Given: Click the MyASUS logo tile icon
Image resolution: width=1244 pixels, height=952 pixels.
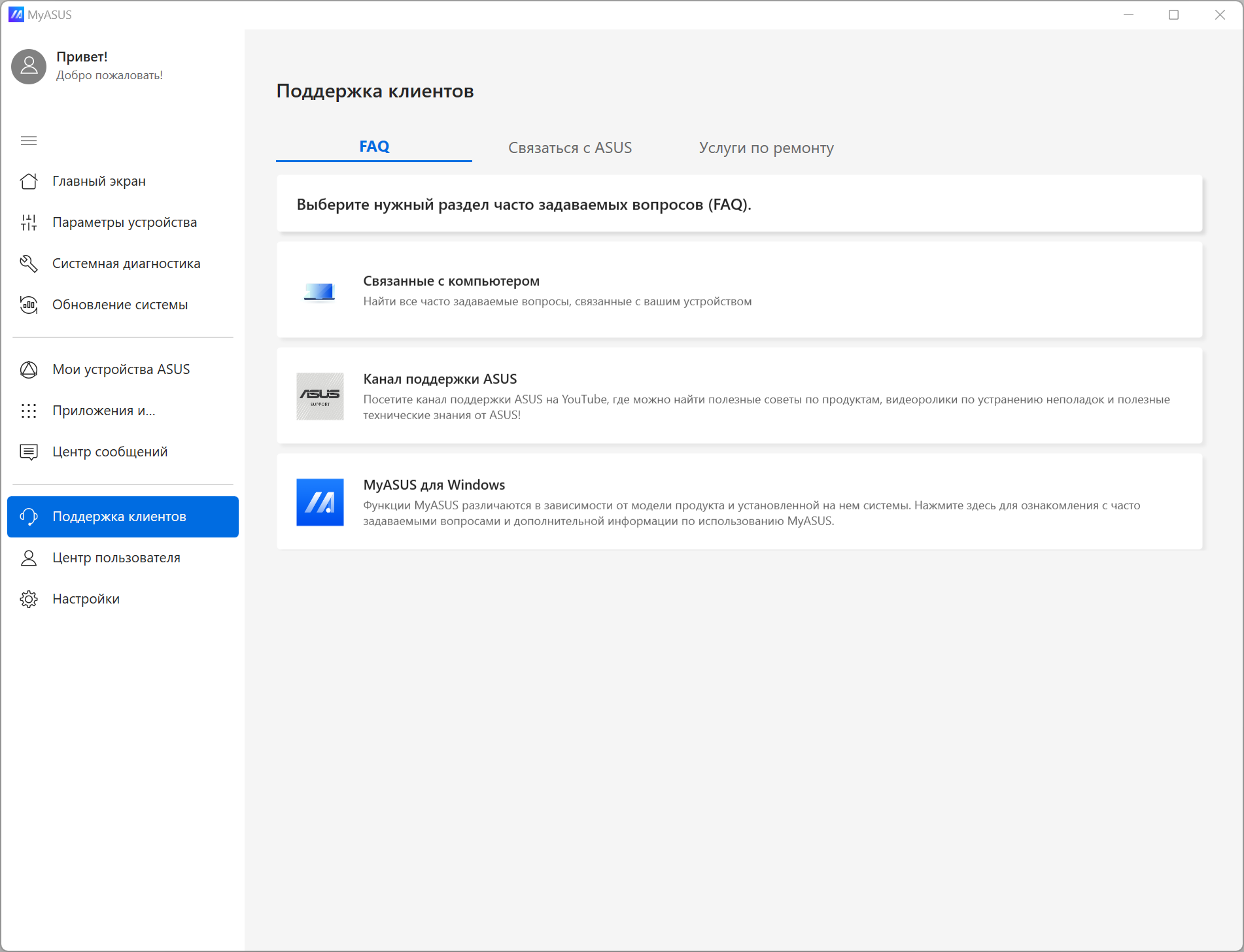Looking at the screenshot, I should [320, 502].
